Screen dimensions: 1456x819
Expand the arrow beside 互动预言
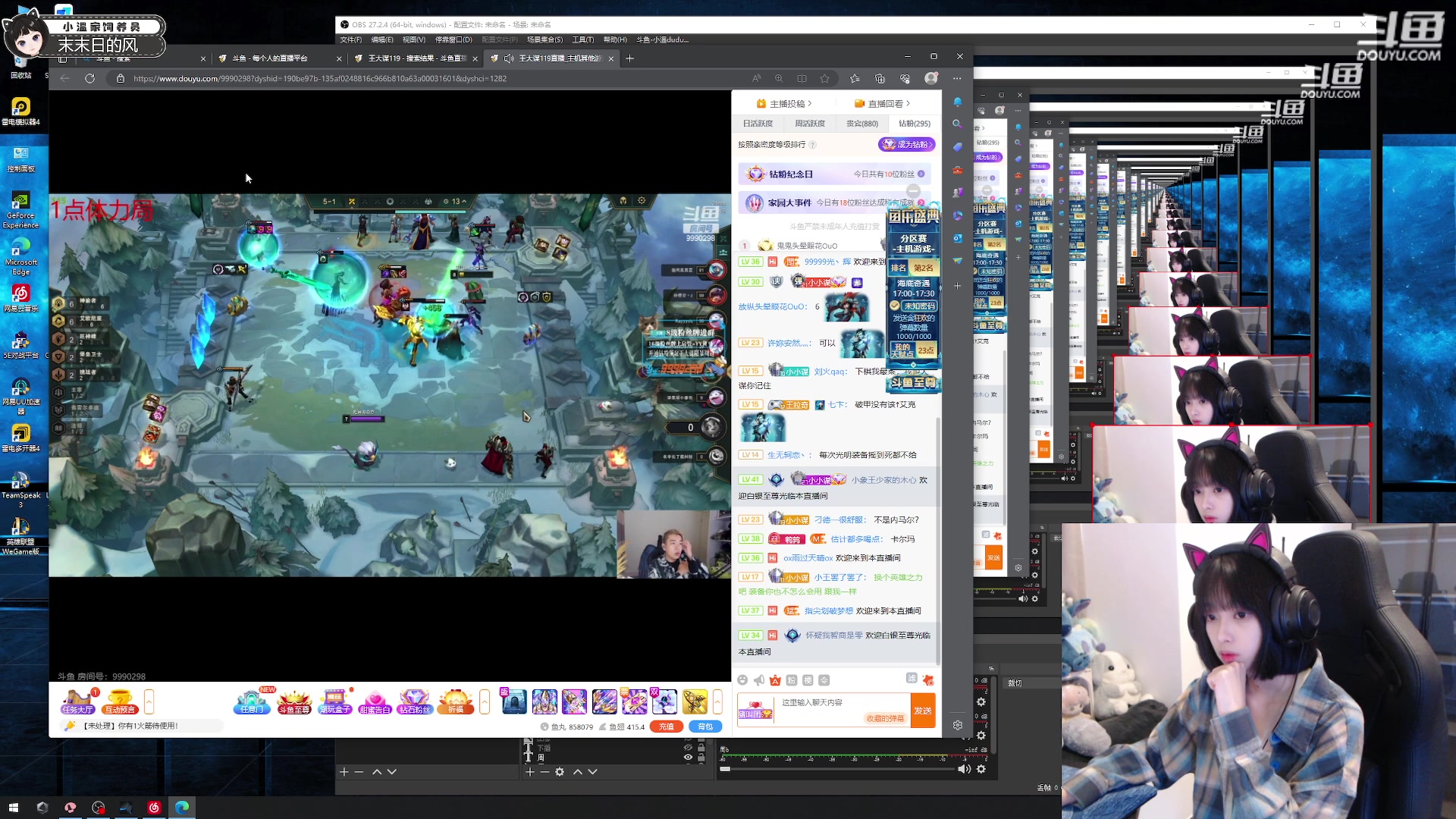pyautogui.click(x=149, y=701)
